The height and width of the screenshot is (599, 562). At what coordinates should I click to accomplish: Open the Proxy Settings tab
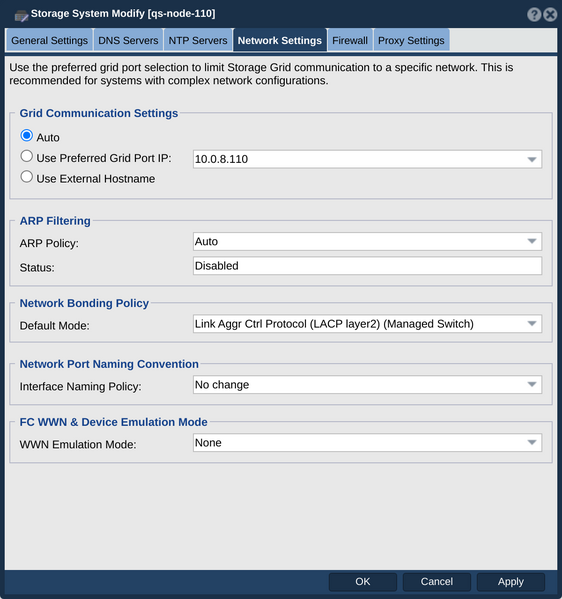411,40
